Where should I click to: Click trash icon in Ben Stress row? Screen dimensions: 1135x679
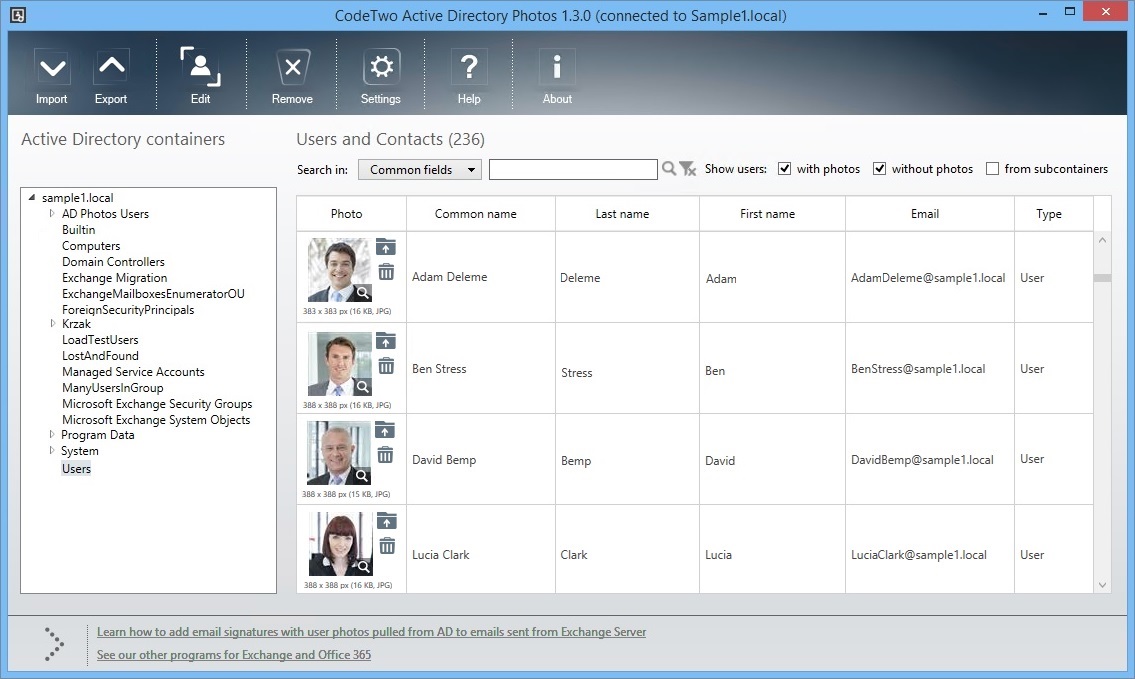tap(387, 366)
